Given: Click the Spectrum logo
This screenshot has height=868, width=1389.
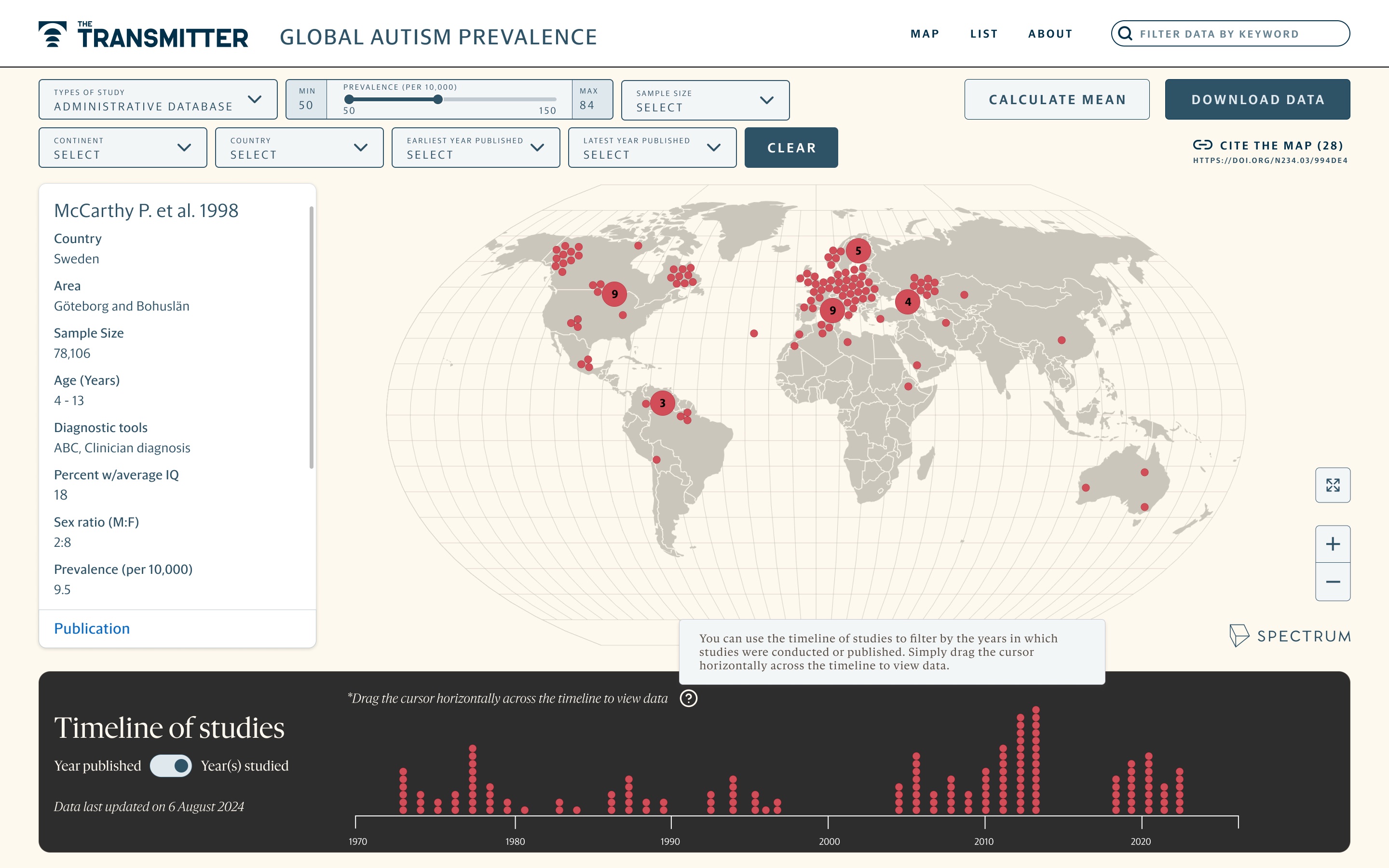Looking at the screenshot, I should click(1290, 636).
